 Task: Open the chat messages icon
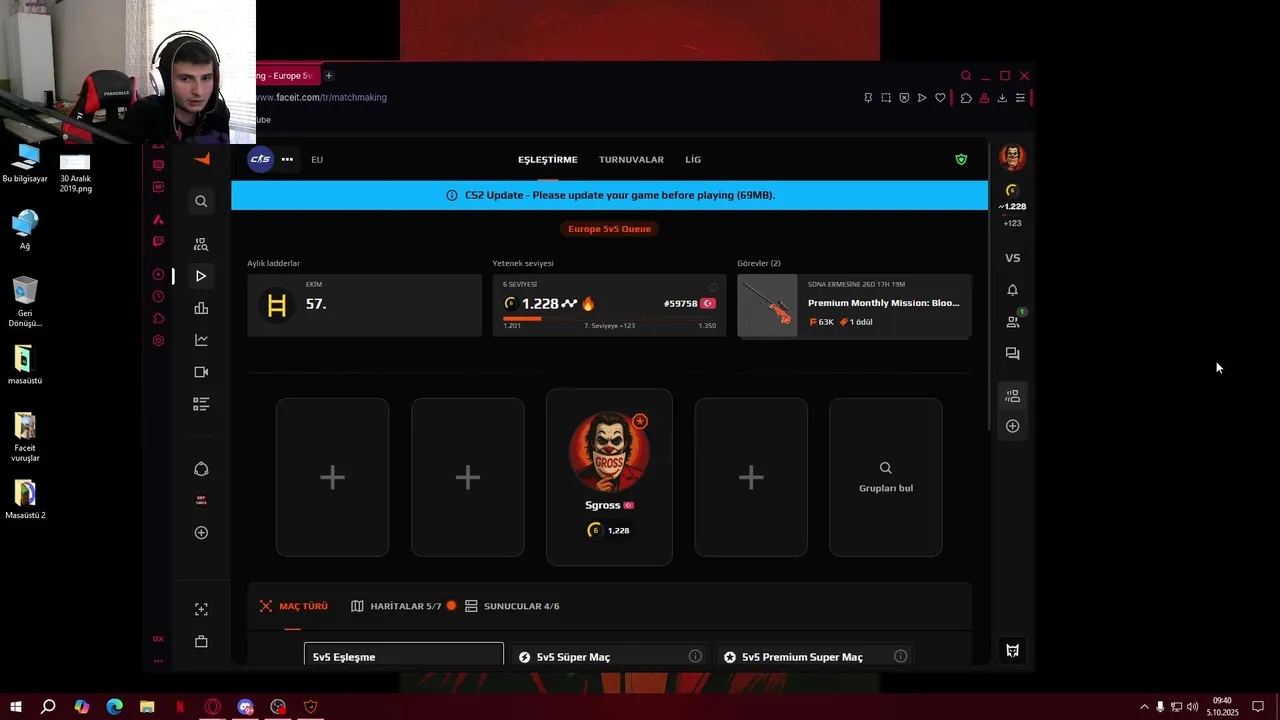coord(1012,354)
